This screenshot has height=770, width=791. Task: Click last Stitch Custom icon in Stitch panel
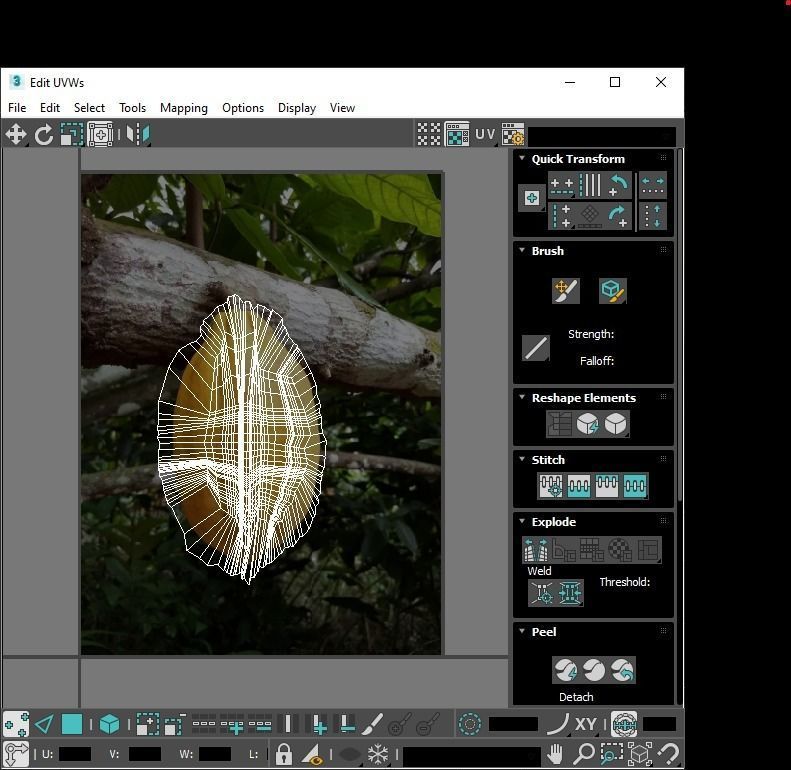[x=635, y=486]
